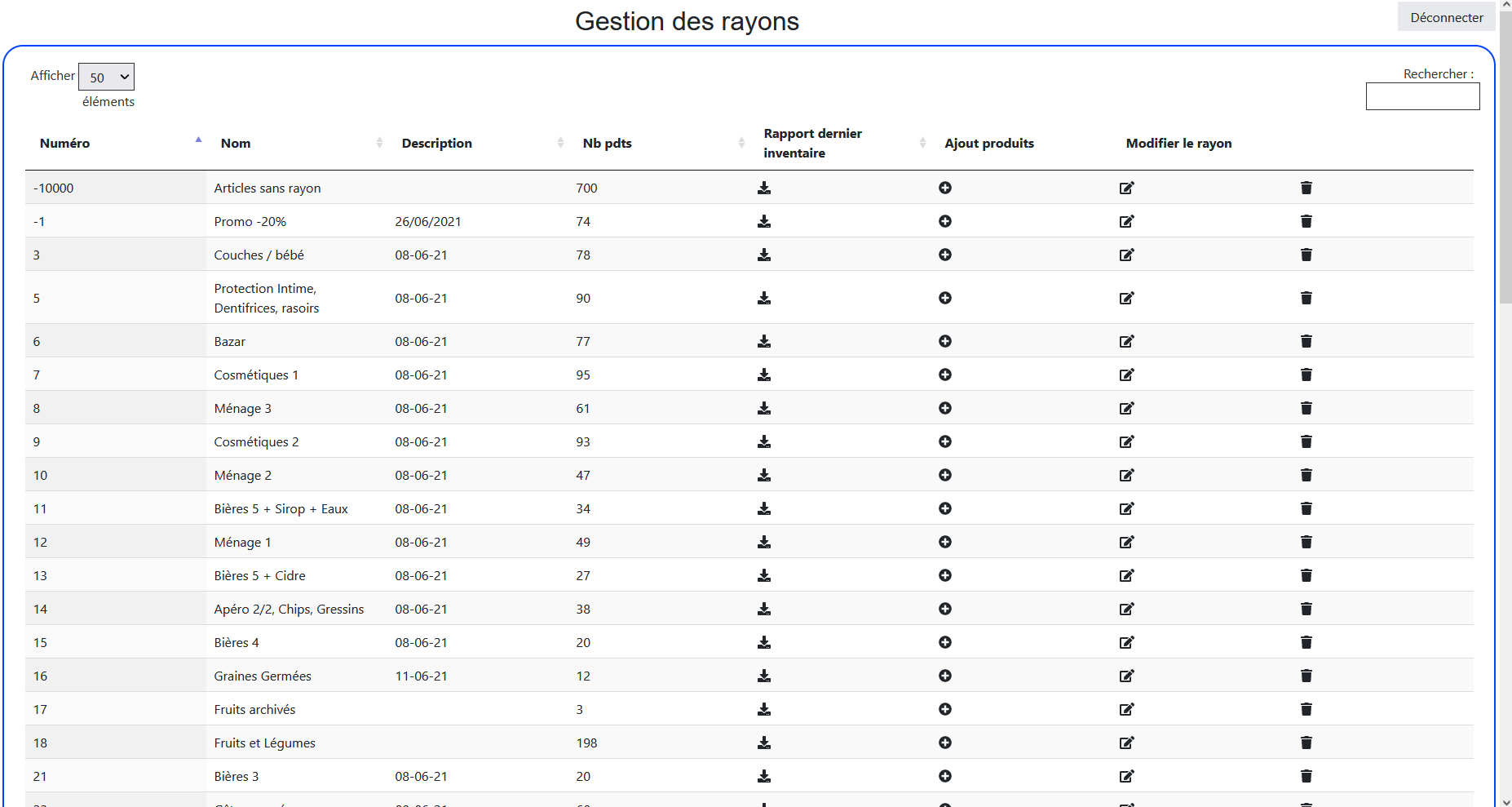The height and width of the screenshot is (807, 1512).
Task: Focus the Rechercher search field
Action: click(1422, 96)
